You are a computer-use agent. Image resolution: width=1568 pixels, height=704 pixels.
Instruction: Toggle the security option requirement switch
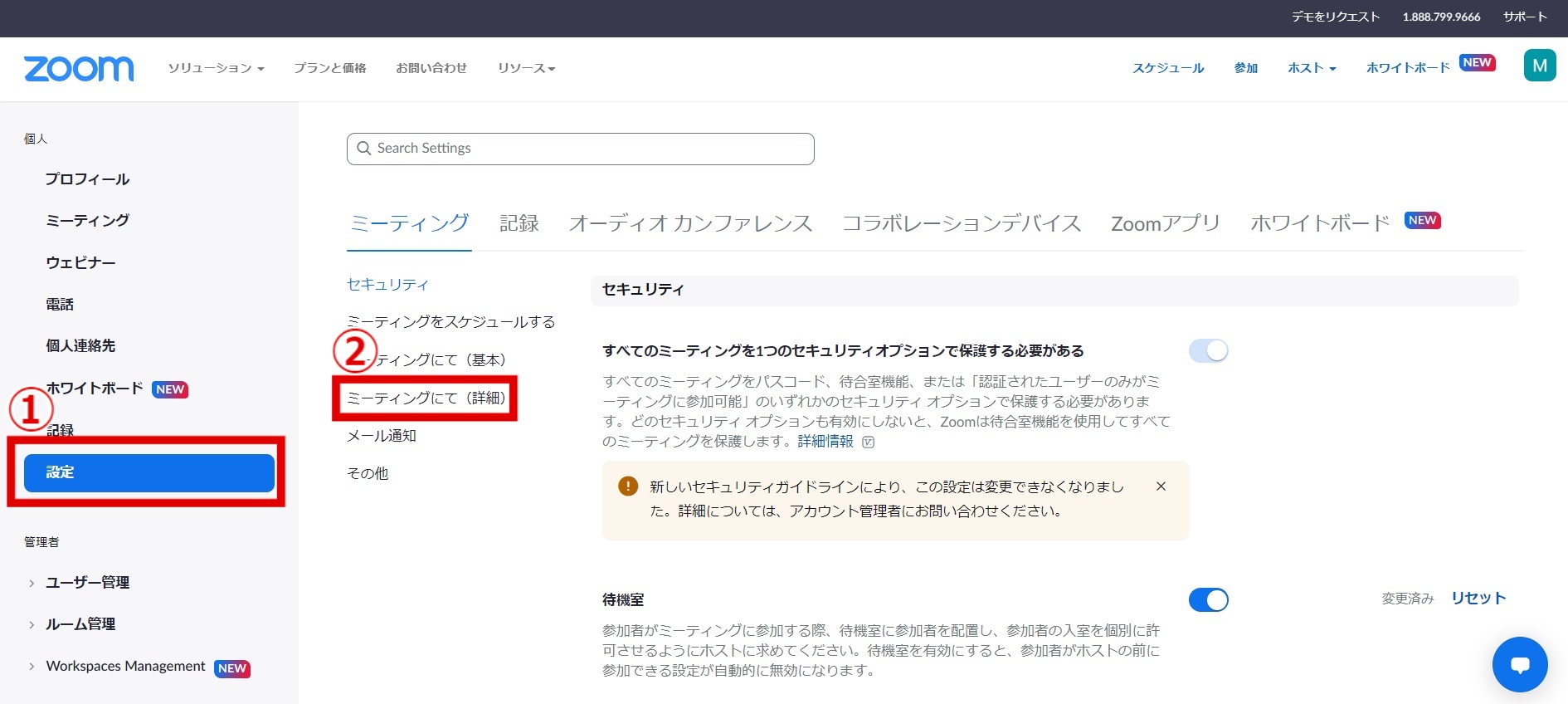click(x=1208, y=351)
